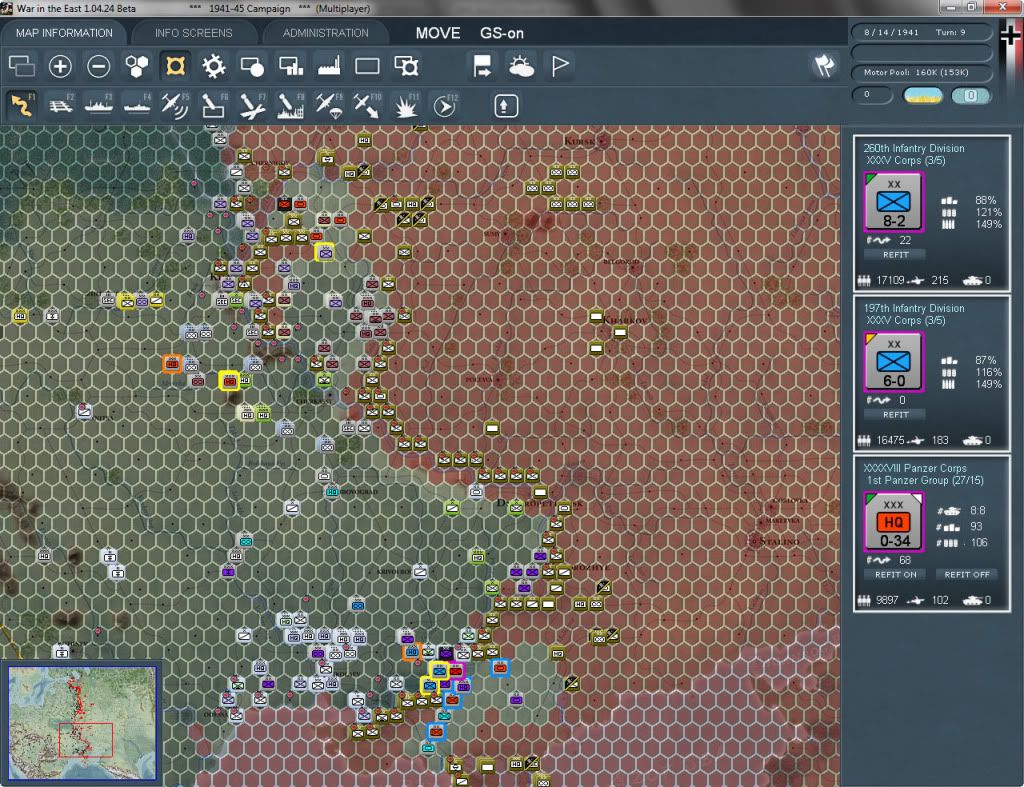Screen dimensions: 1024x787
Task: Select the 197th Infantry Division 6-0 counter
Action: click(893, 362)
